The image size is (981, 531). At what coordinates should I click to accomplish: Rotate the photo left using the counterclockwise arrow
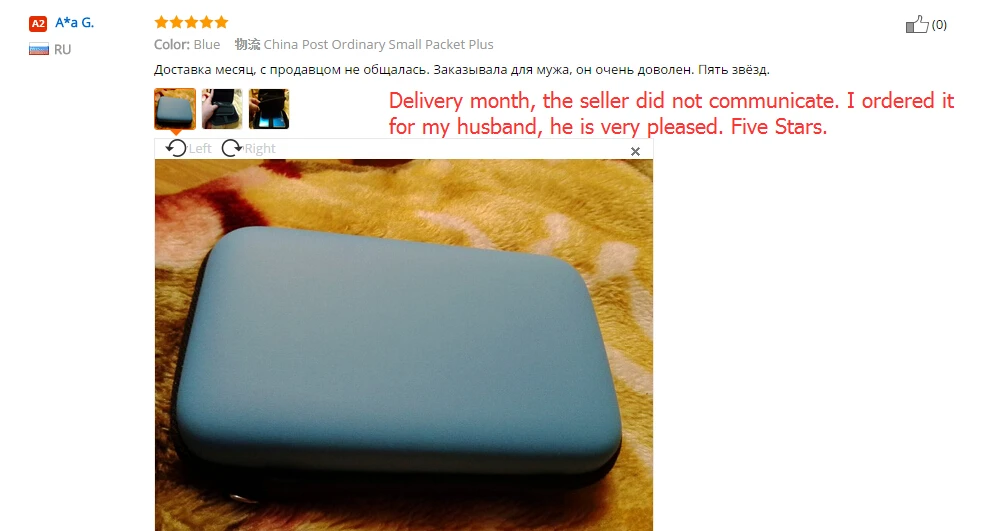click(176, 148)
